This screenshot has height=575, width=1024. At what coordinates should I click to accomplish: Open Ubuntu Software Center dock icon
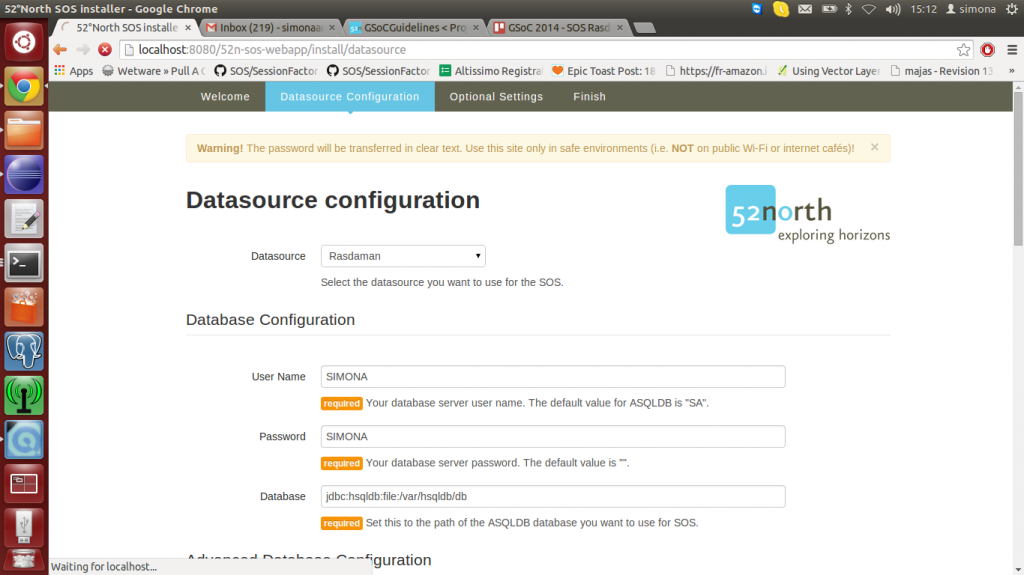[x=24, y=307]
